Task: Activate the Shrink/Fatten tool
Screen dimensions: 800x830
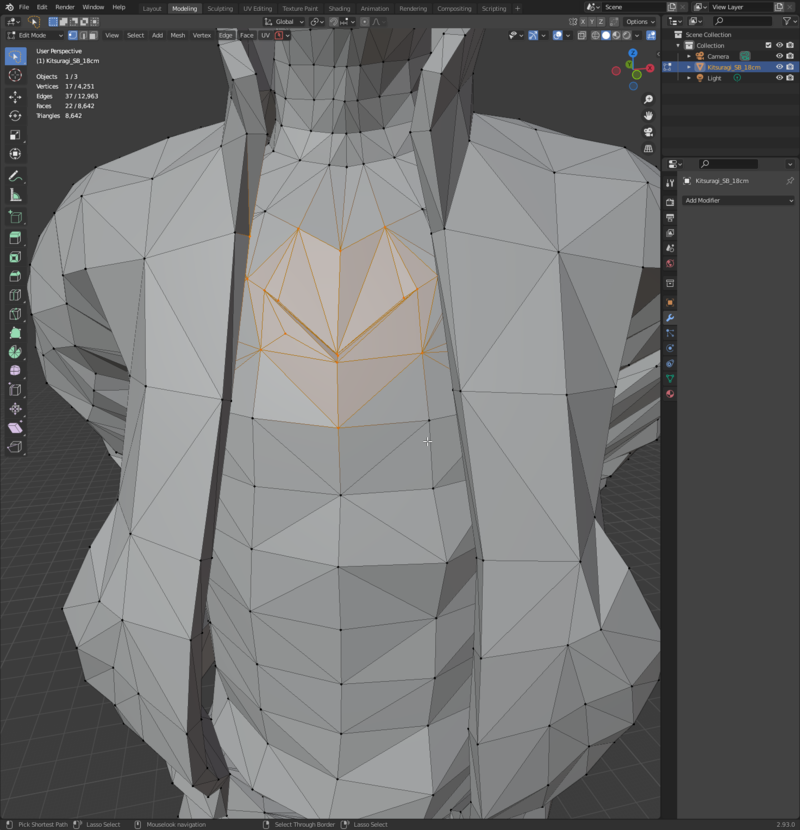Action: pos(15,409)
